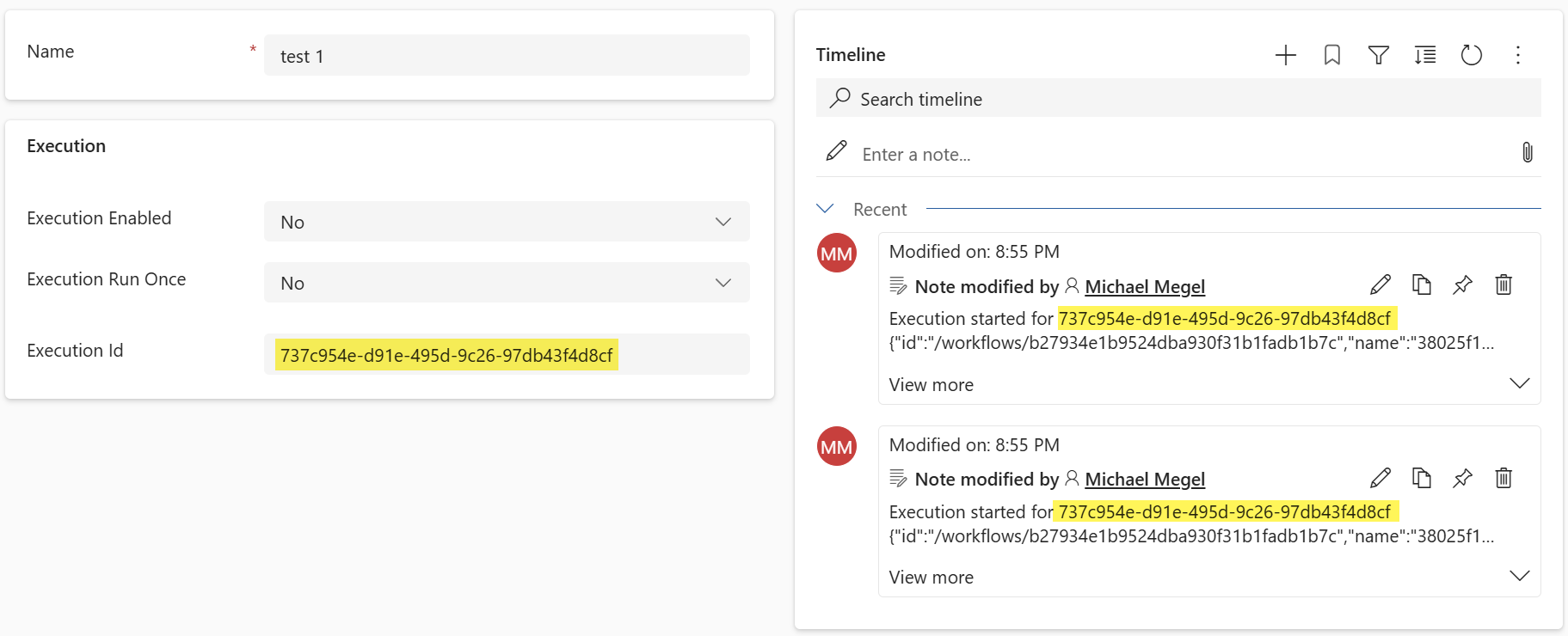
Task: Refresh the timeline
Action: point(1472,55)
